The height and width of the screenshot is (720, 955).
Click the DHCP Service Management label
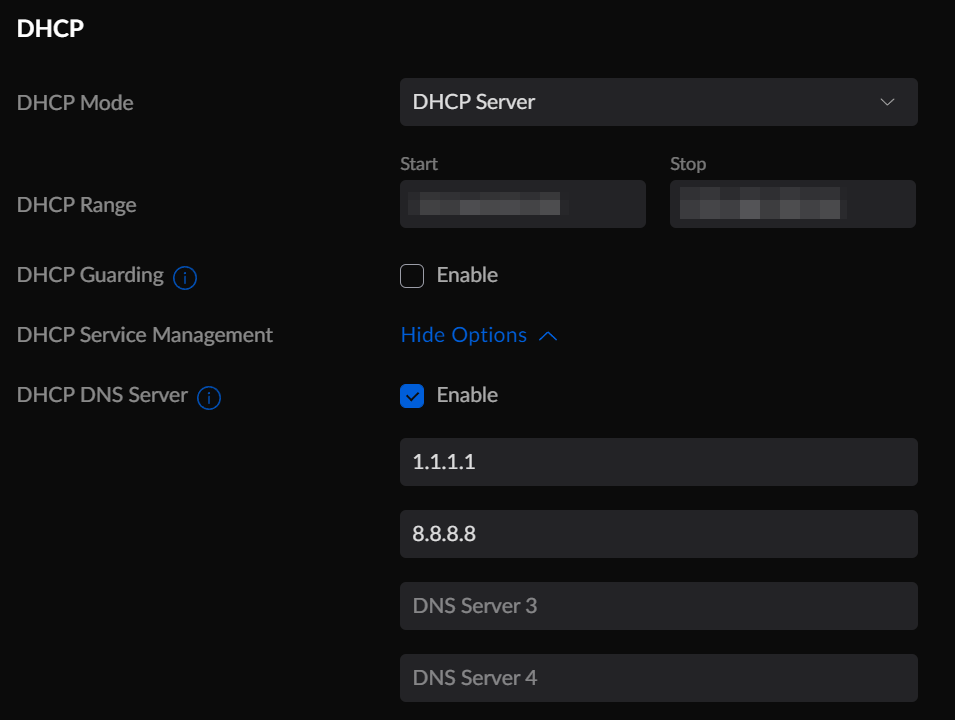pos(145,335)
